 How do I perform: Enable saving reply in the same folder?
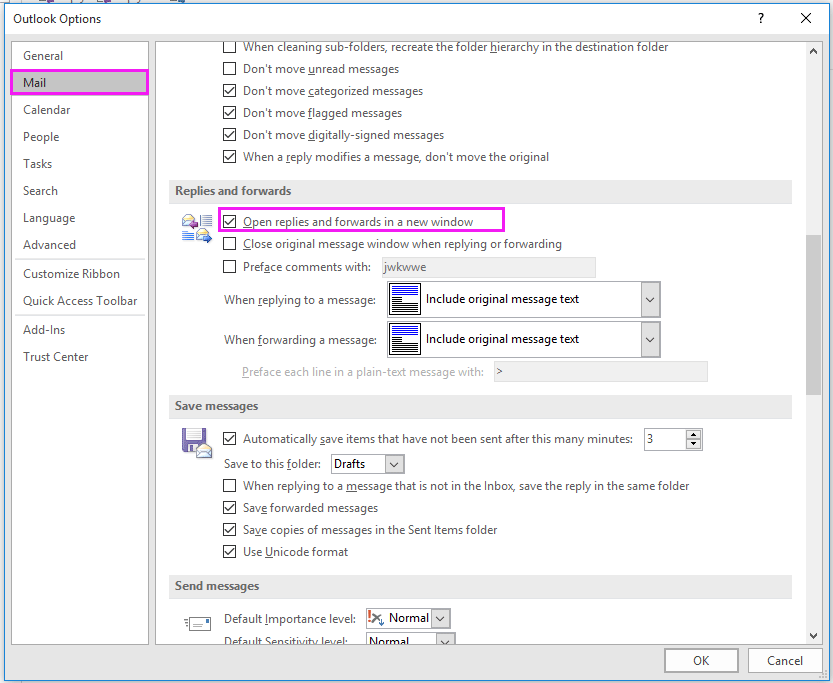coord(230,486)
